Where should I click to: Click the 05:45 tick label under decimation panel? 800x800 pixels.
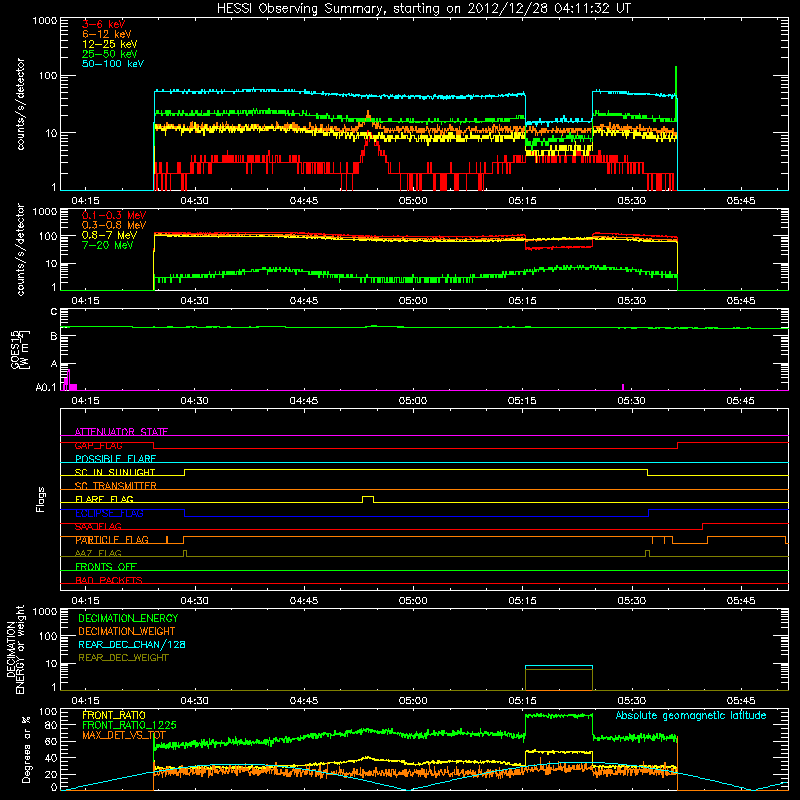741,700
